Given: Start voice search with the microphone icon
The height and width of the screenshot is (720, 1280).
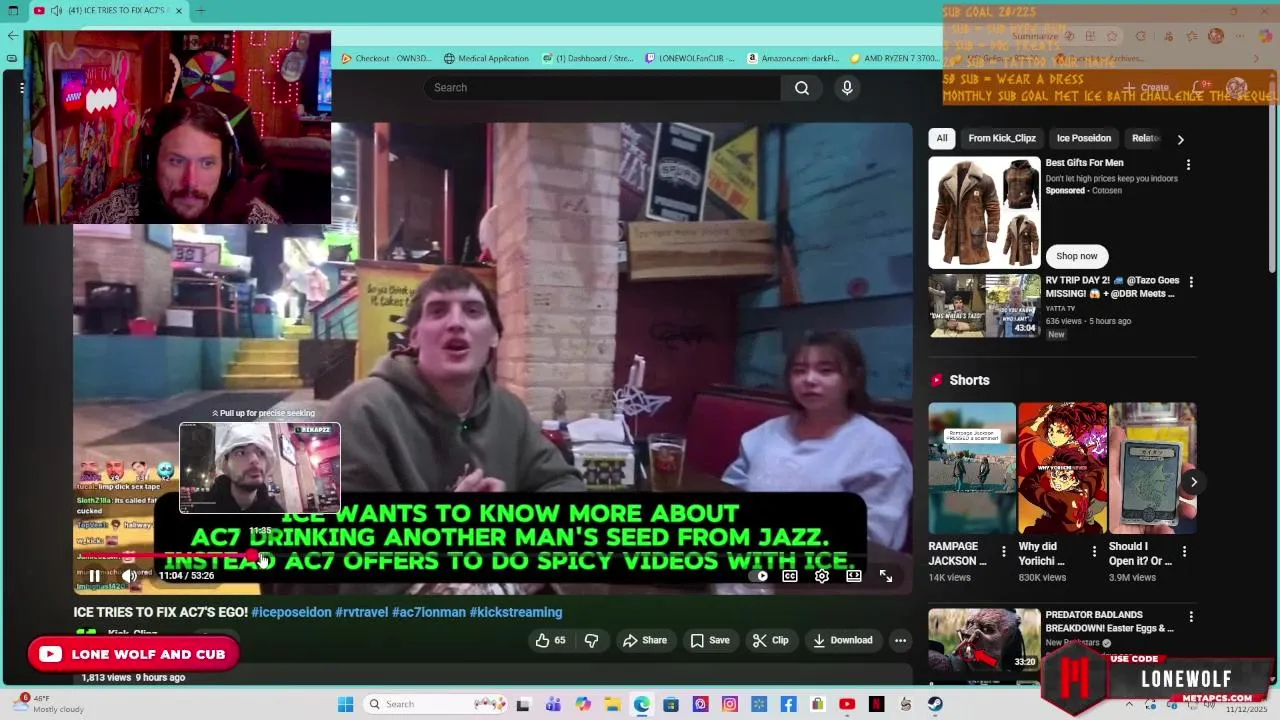Looking at the screenshot, I should point(847,88).
